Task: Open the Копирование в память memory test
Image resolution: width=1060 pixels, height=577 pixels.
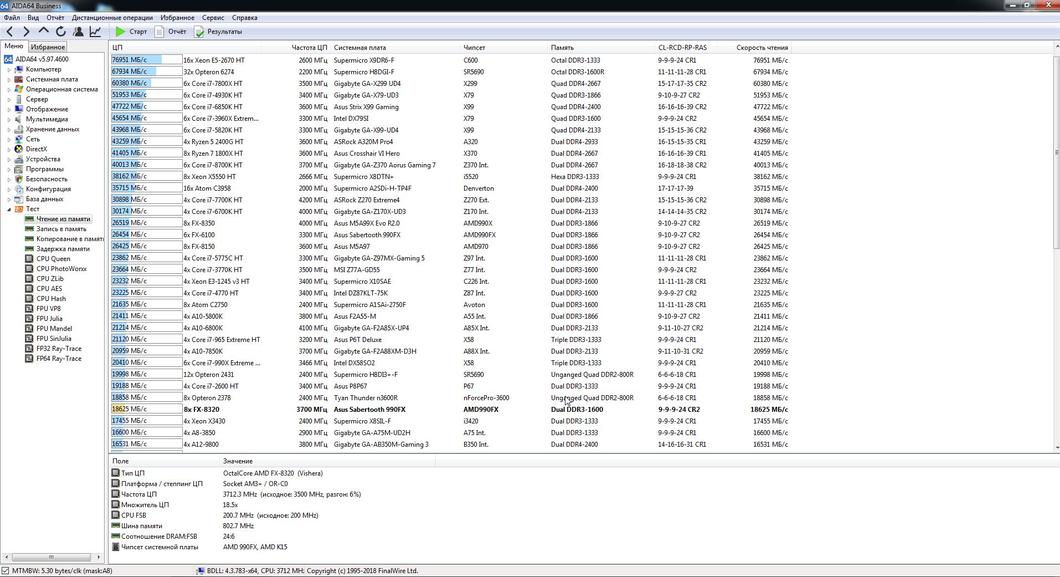Action: pos(70,239)
